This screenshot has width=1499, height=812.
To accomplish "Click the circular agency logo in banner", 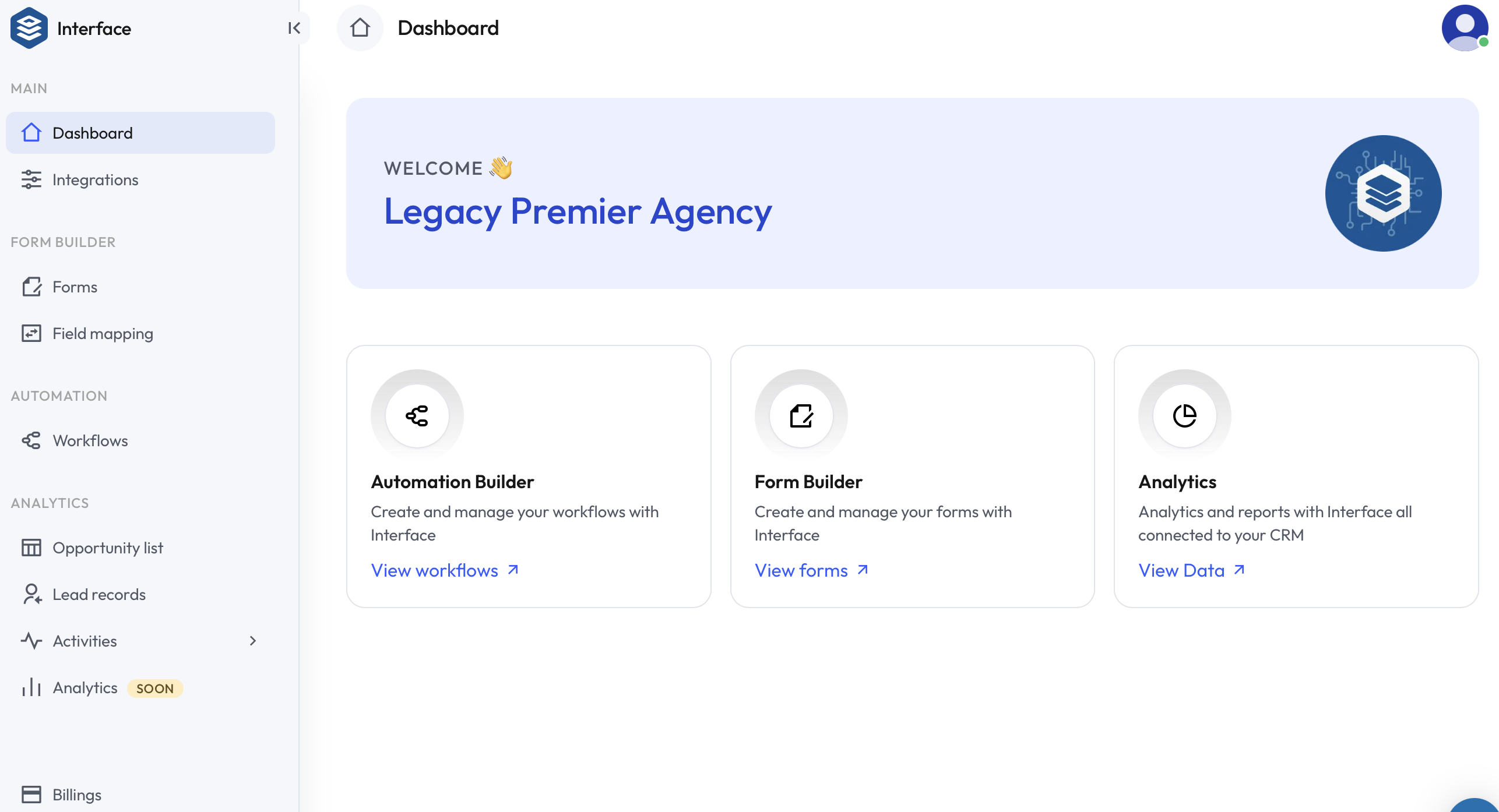I will pos(1383,193).
